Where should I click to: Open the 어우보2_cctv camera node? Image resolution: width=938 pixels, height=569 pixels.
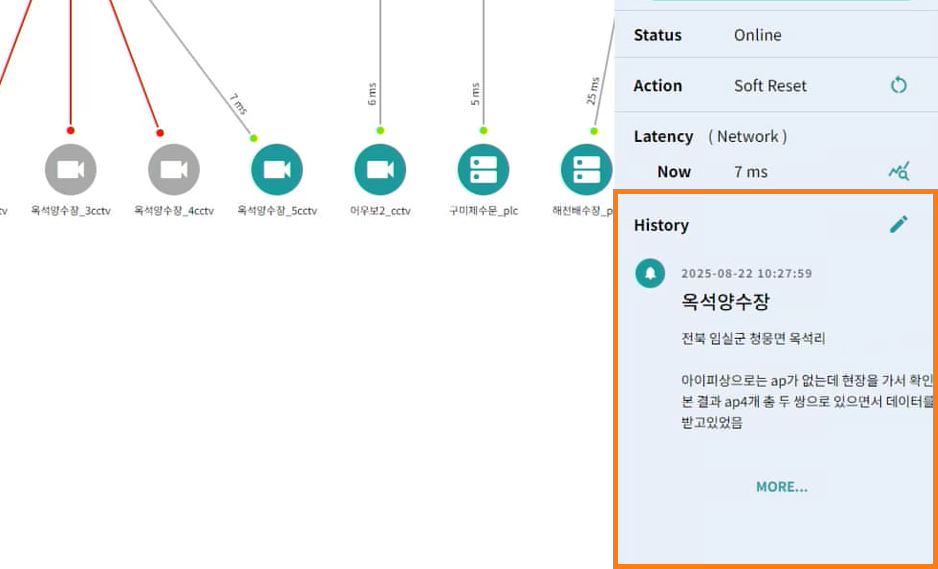(x=380, y=169)
